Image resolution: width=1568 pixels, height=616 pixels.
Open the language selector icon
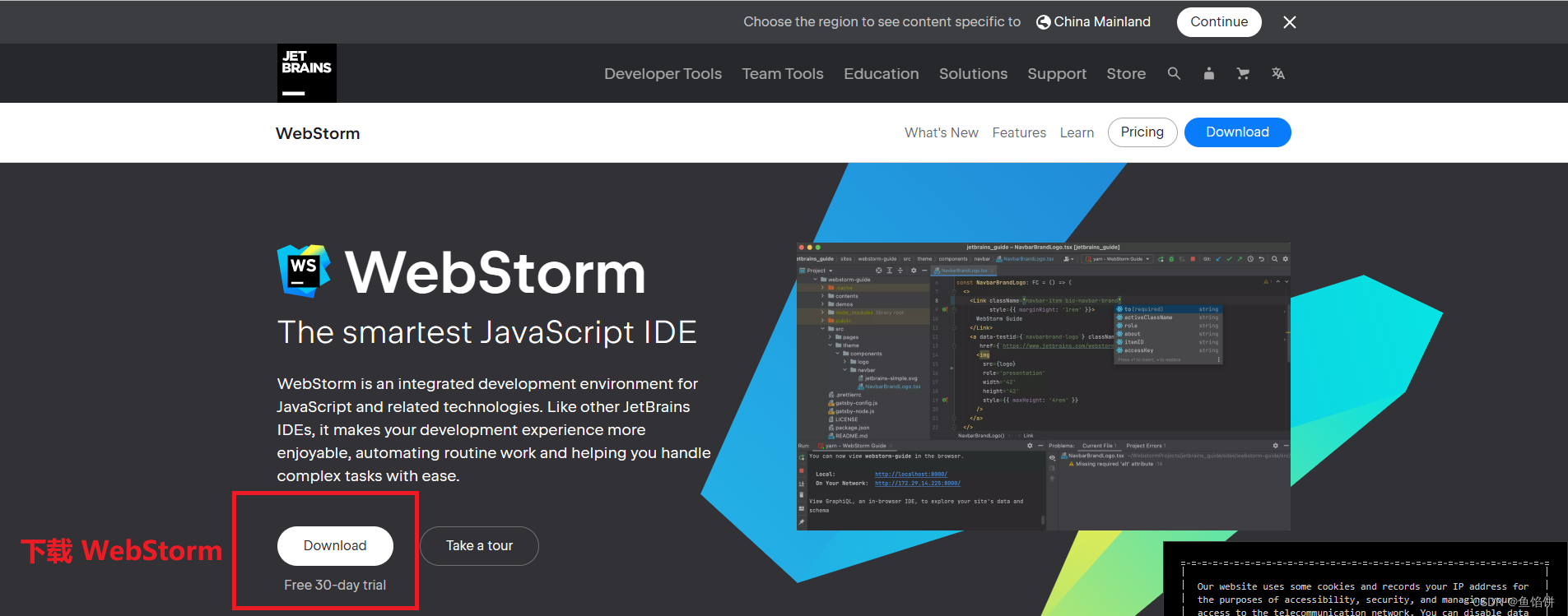(1277, 73)
